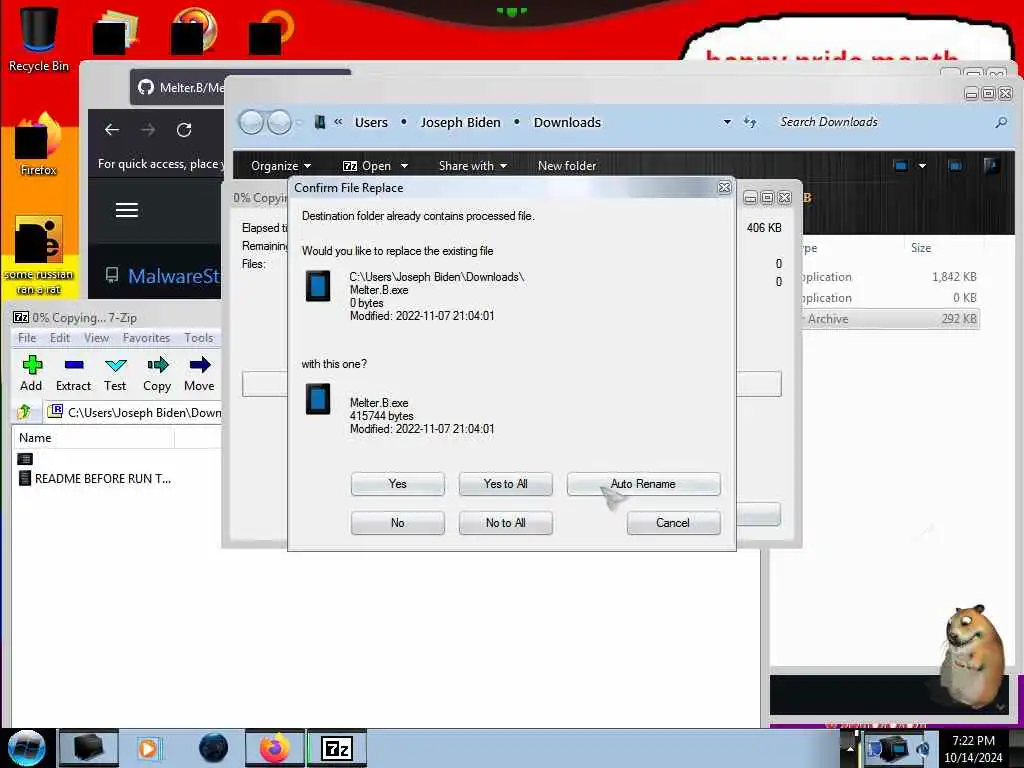Viewport: 1024px width, 768px height.
Task: Click the Test icon in 7-Zip
Action: tap(115, 374)
